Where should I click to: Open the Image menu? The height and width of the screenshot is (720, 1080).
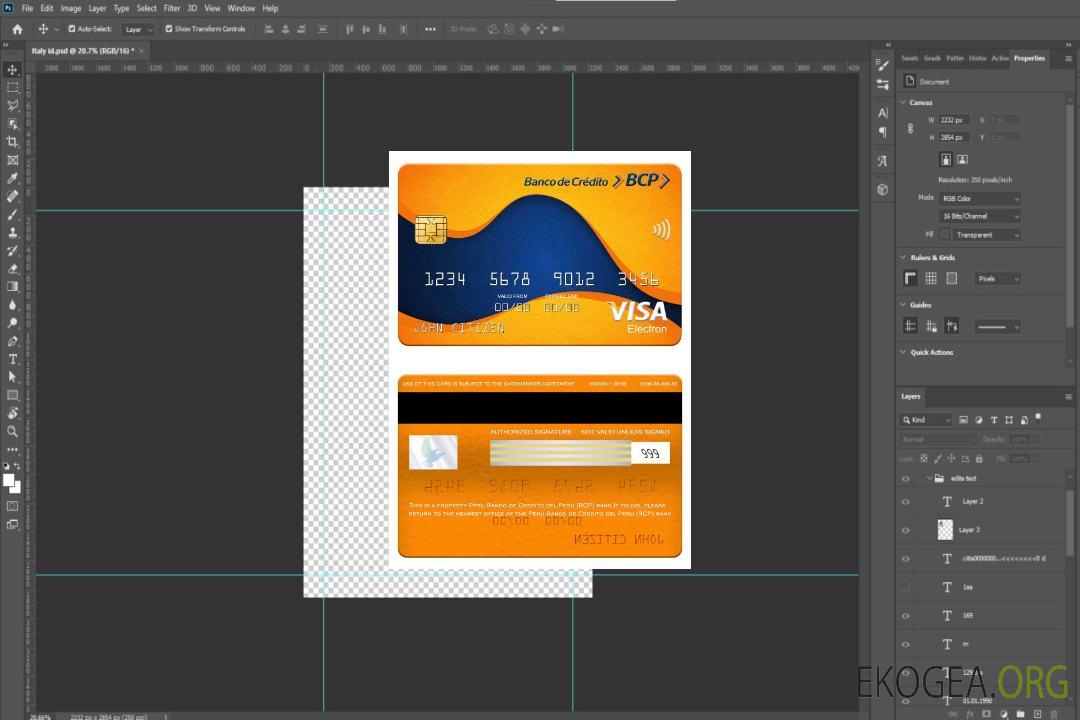point(70,8)
